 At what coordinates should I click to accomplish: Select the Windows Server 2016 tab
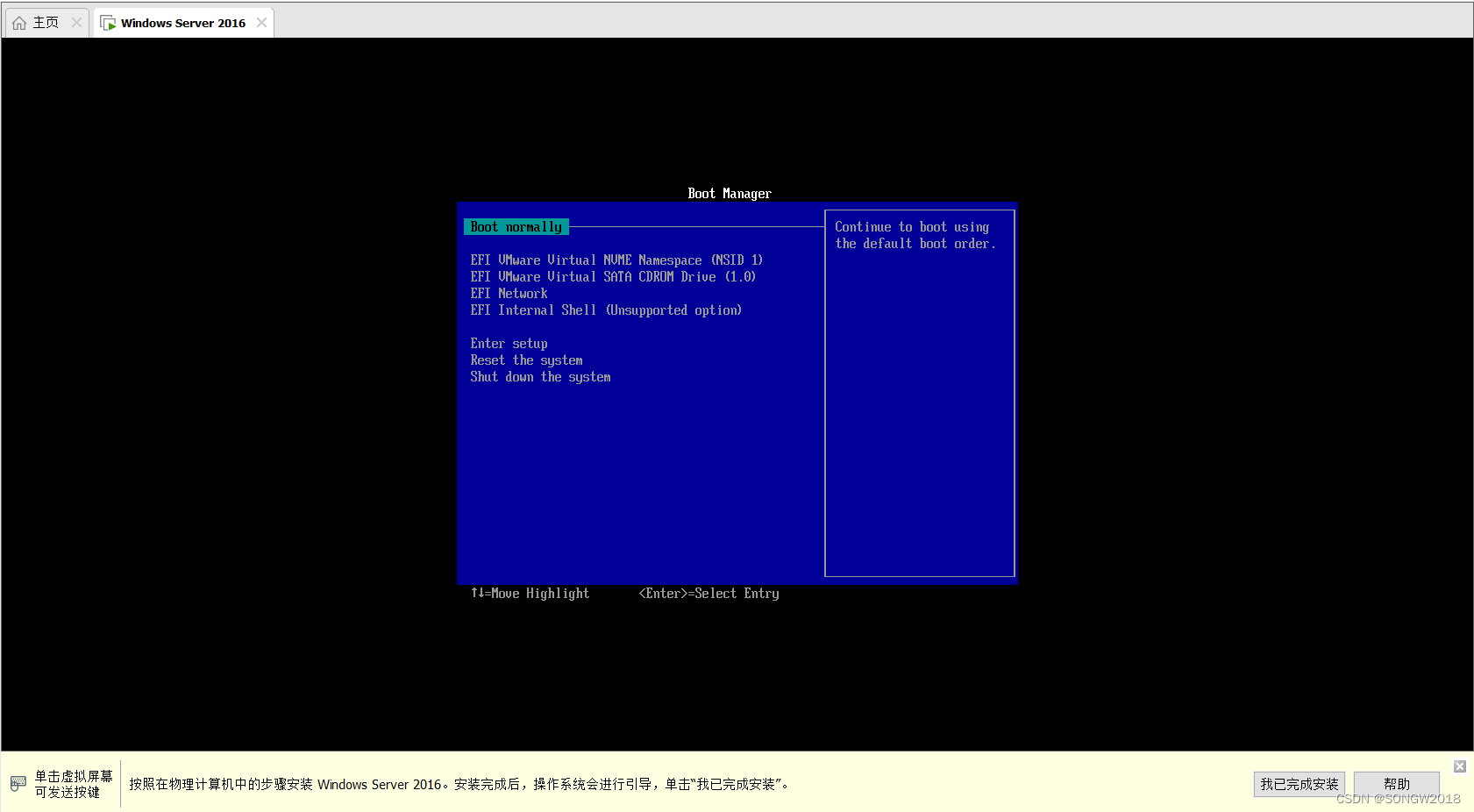(183, 23)
